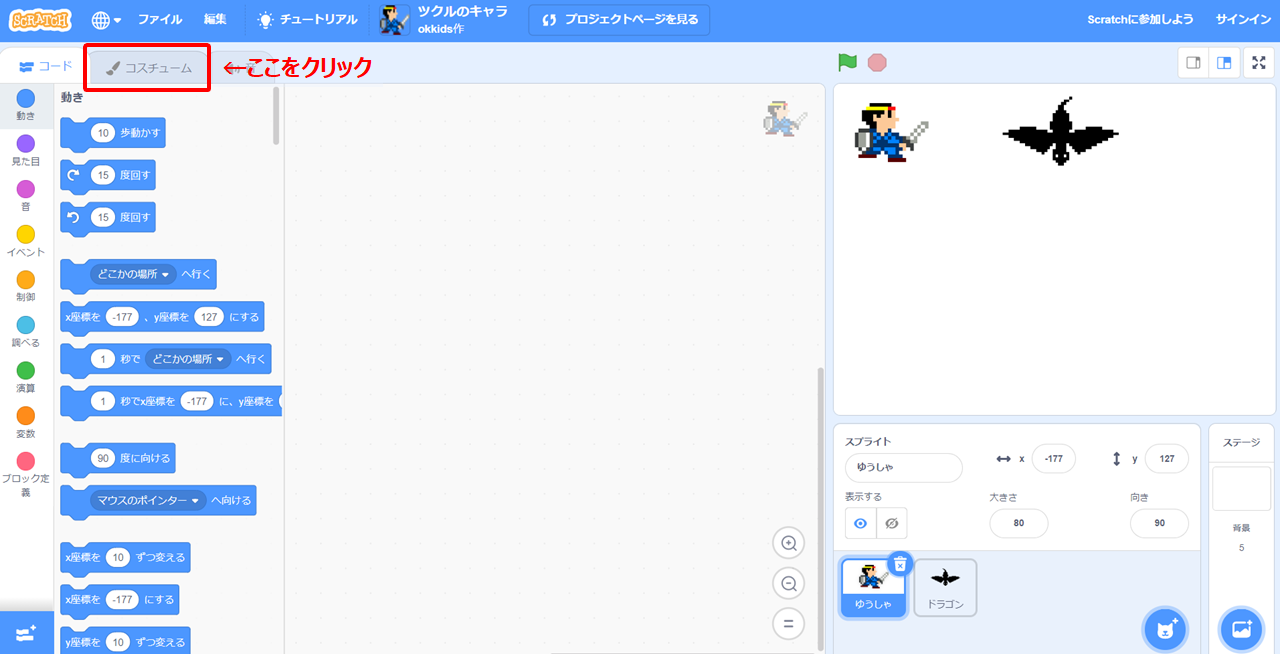
Task: Open チュートリアル from the menu bar
Action: tap(306, 19)
